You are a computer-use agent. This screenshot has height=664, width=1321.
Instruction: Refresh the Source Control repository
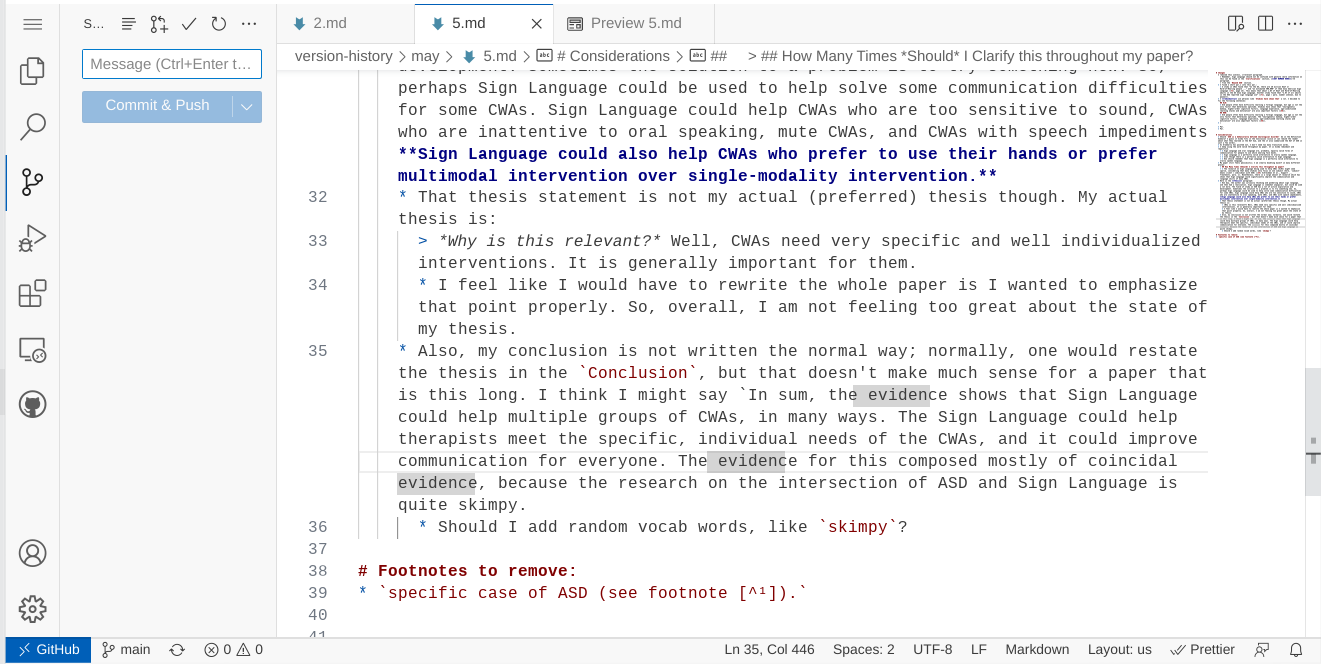(218, 23)
